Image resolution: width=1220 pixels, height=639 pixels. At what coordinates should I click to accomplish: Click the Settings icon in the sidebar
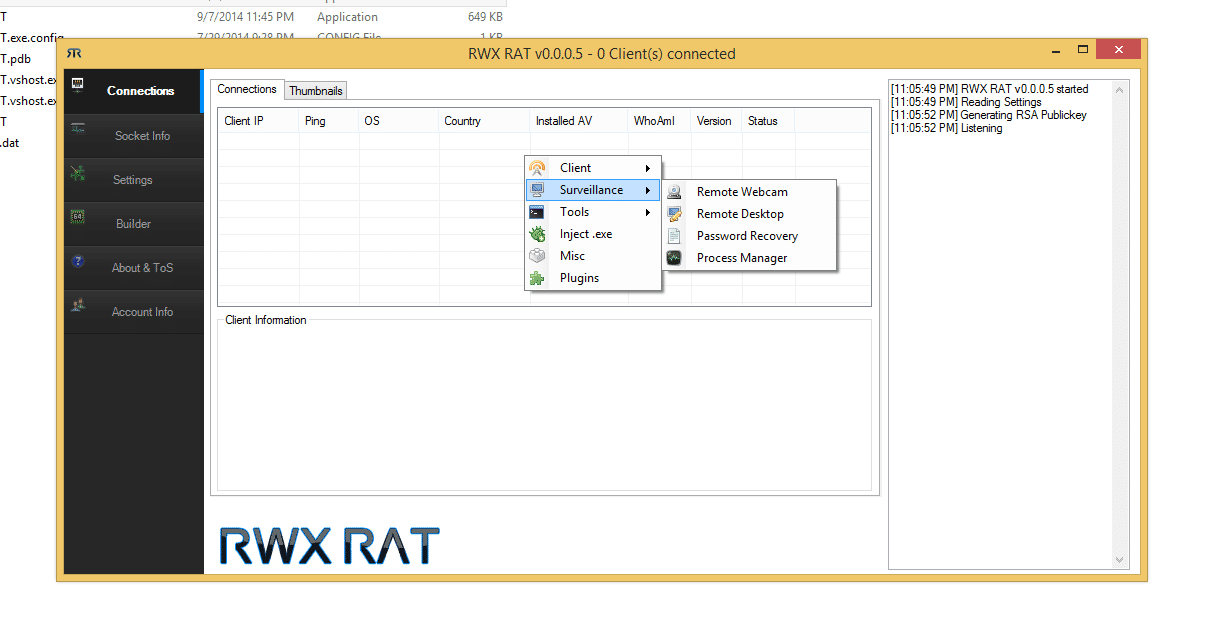pos(78,173)
